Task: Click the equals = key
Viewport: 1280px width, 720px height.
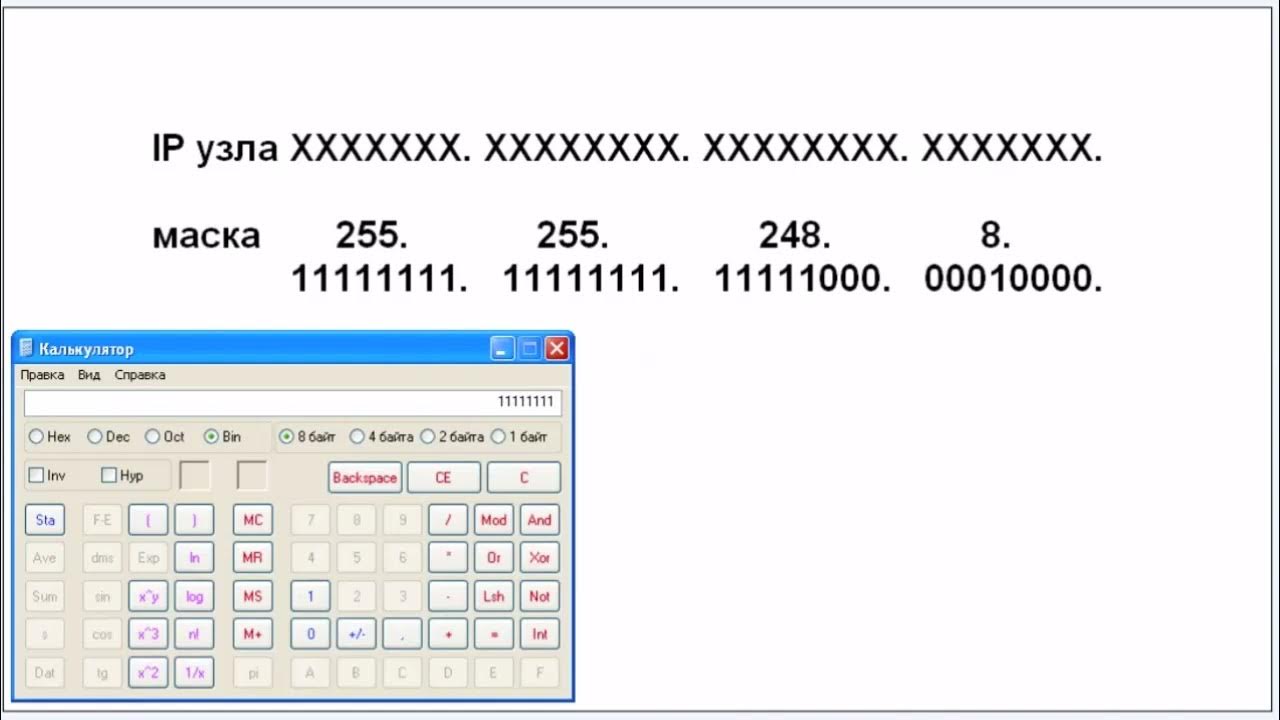Action: (x=494, y=634)
